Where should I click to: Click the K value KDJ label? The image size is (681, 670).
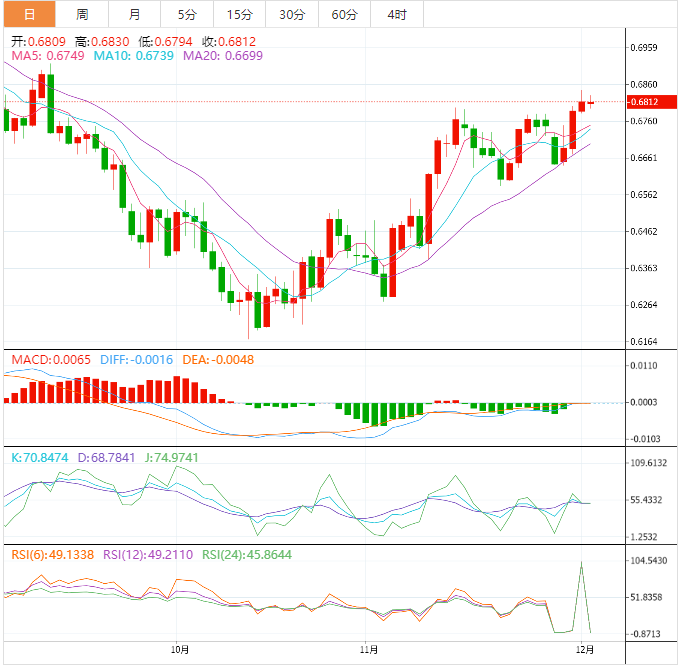40,458
